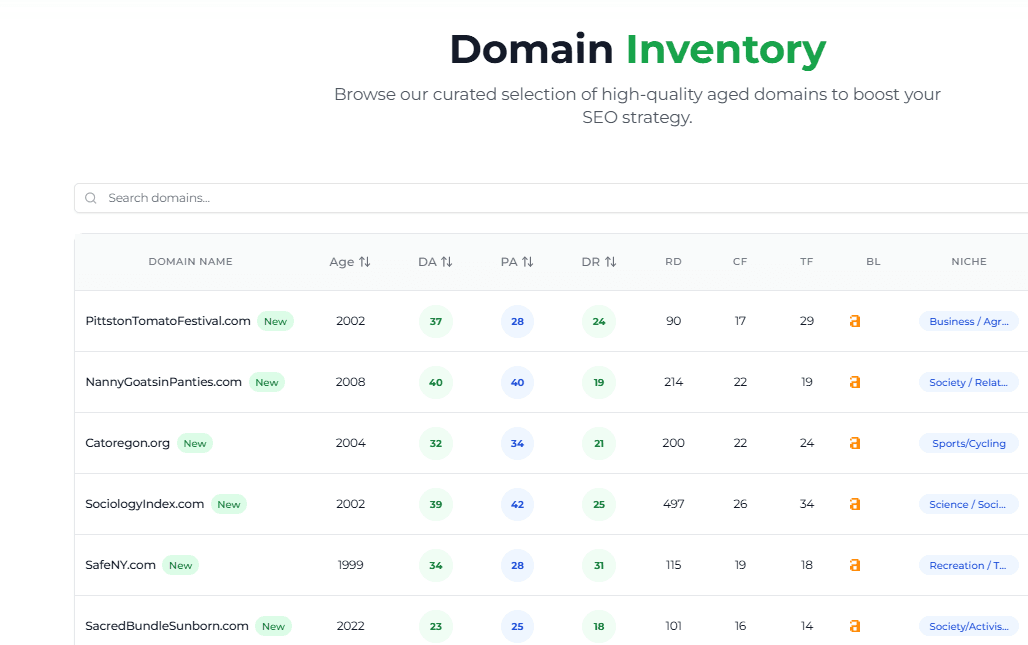The height and width of the screenshot is (645, 1028).
Task: Select the Recreation / Travel niche link
Action: (x=968, y=565)
